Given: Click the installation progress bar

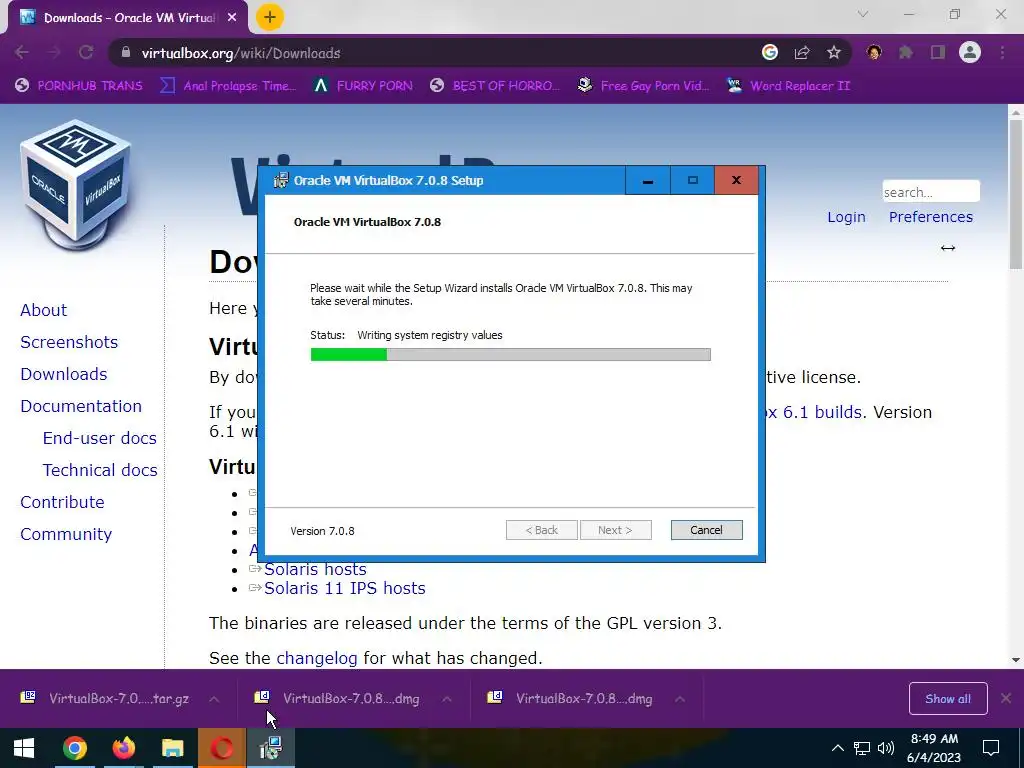Looking at the screenshot, I should coord(511,355).
